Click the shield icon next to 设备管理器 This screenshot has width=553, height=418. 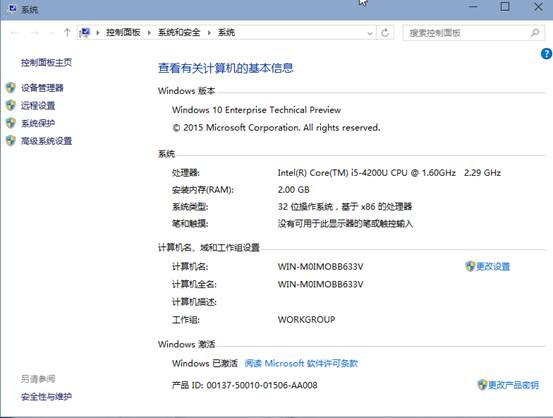coord(11,87)
